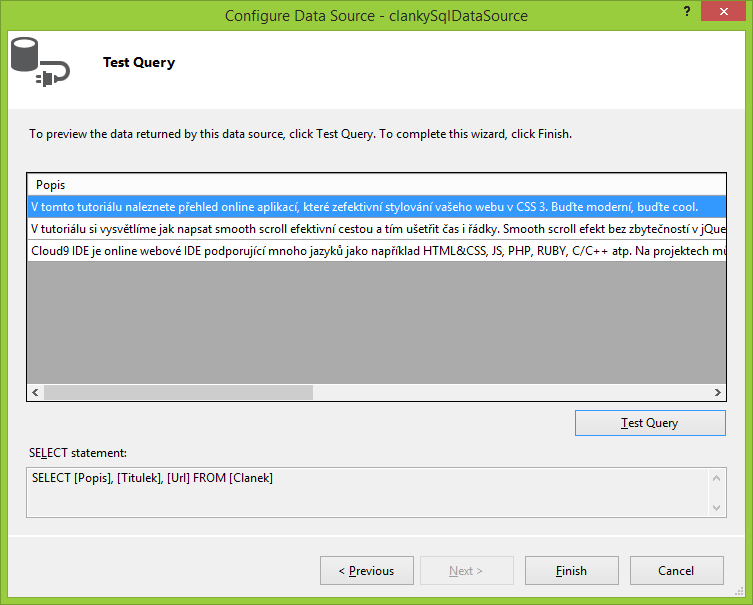
Task: Open the help question mark icon
Action: click(x=687, y=11)
